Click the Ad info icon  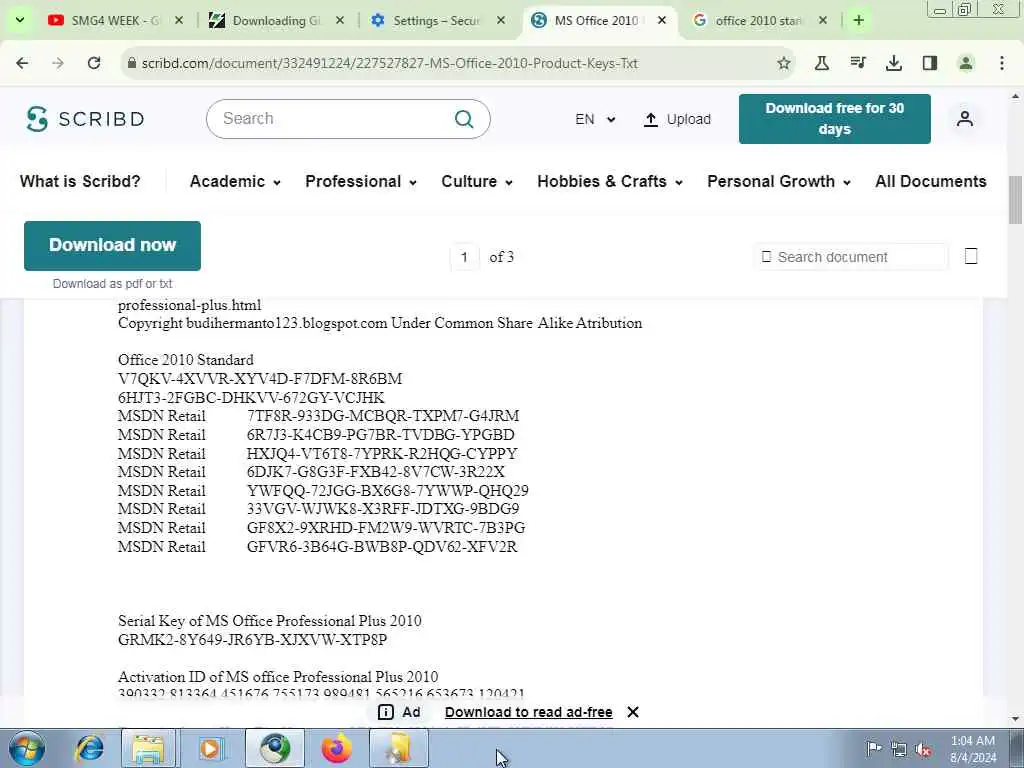[x=386, y=712]
